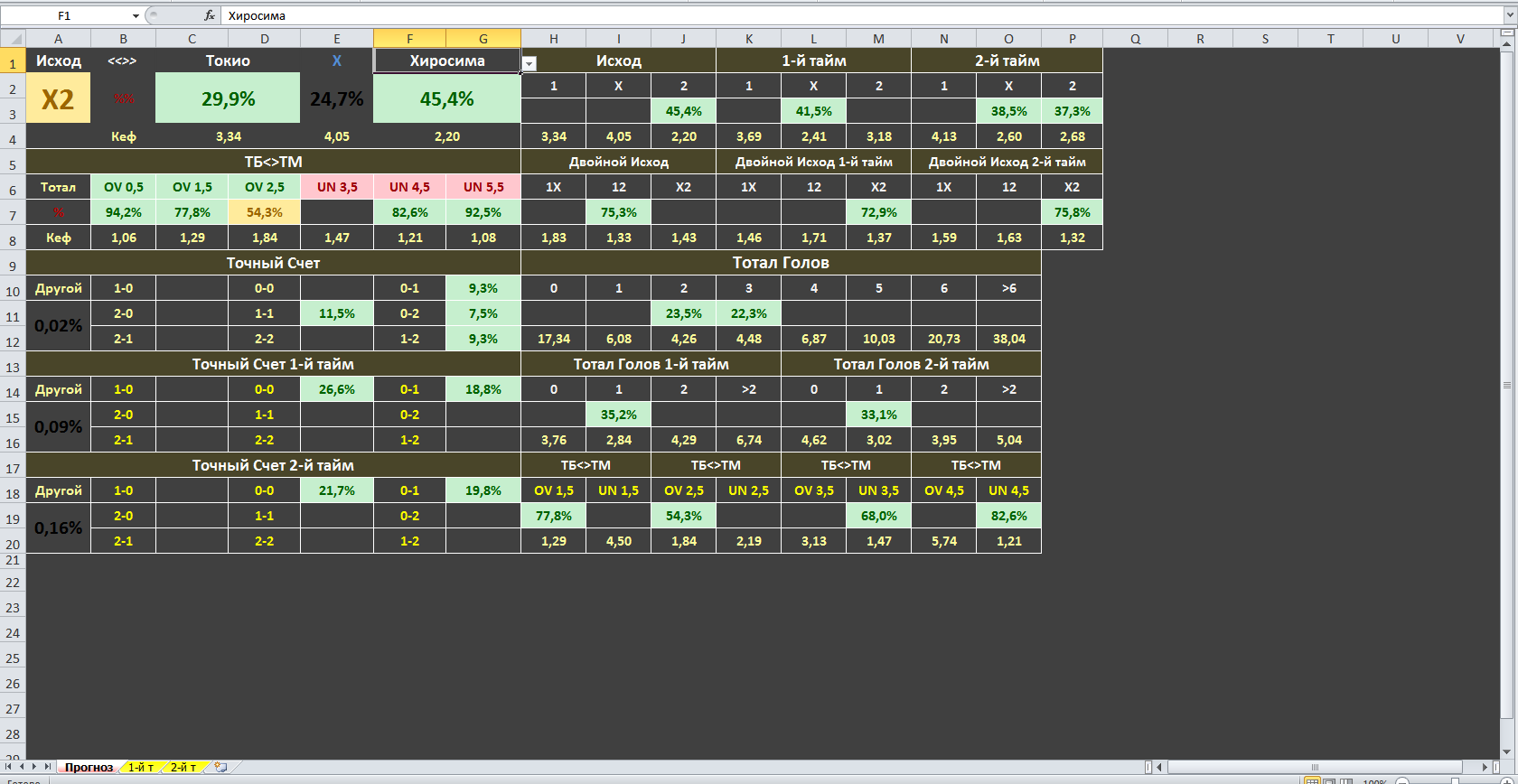1518x784 pixels.
Task: Select the 38,5% second-half cell
Action: pos(1009,111)
